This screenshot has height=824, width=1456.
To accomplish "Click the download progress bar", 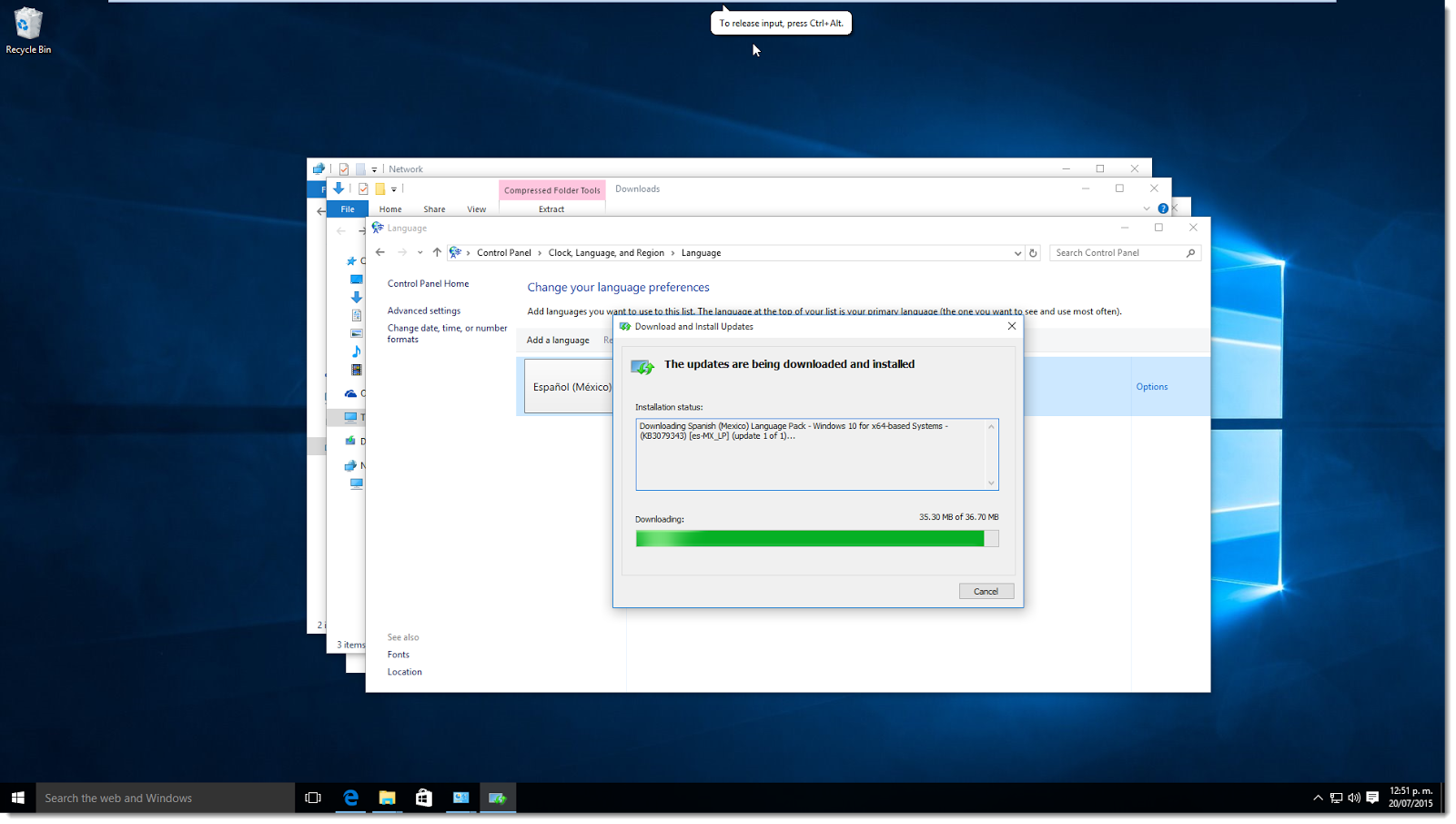I will click(817, 539).
